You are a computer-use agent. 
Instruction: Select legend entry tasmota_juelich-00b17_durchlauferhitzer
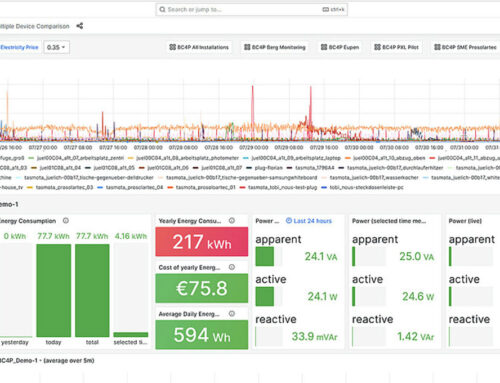click(395, 168)
